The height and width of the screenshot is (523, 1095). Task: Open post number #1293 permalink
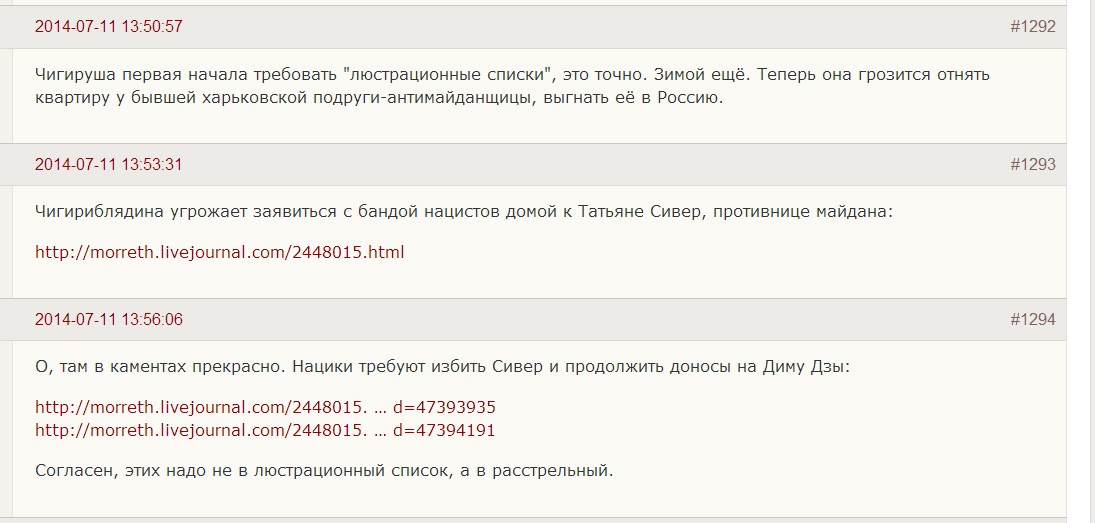tap(1032, 165)
